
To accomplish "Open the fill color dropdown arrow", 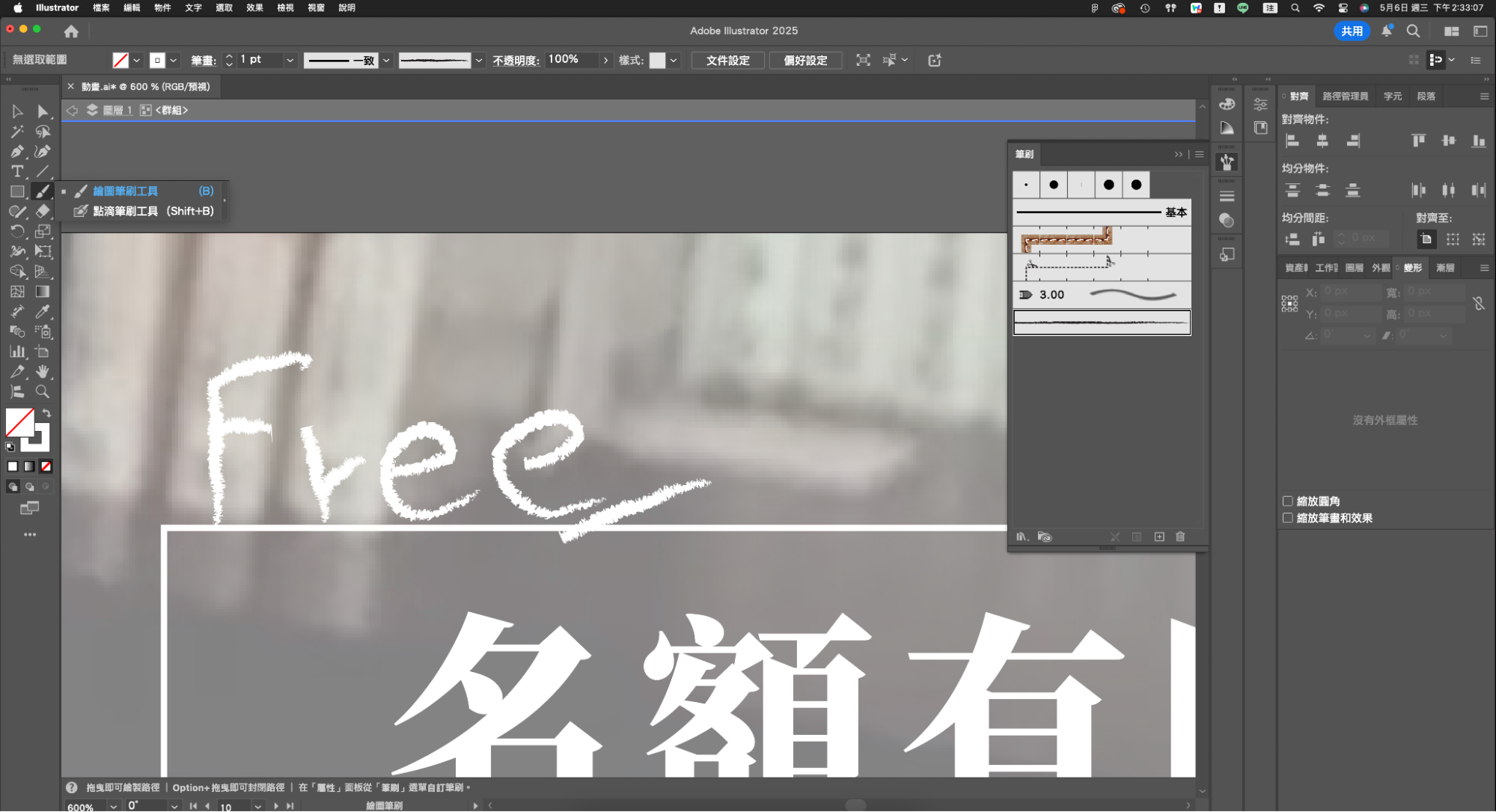I will pyautogui.click(x=137, y=61).
